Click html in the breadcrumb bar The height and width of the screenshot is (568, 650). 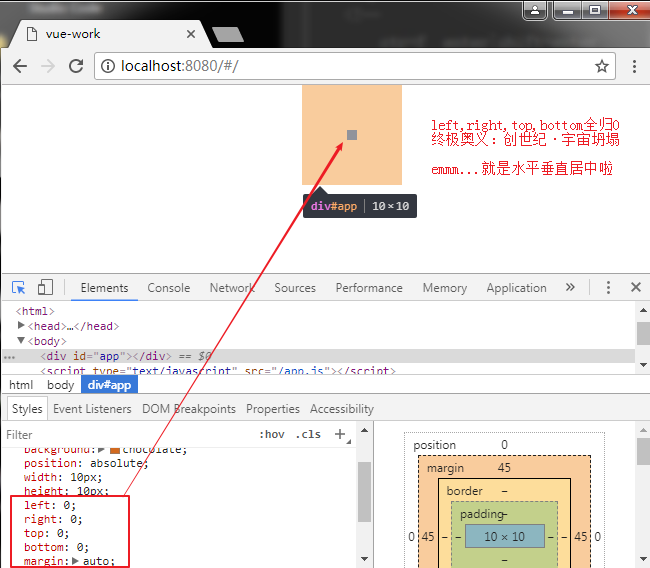[21, 385]
